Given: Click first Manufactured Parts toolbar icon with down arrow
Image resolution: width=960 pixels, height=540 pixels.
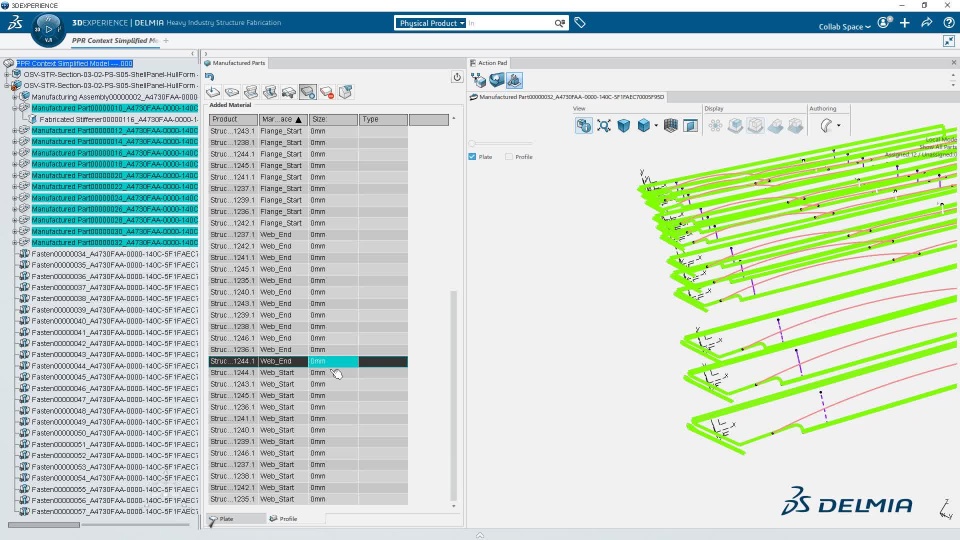Looking at the screenshot, I should tap(213, 92).
